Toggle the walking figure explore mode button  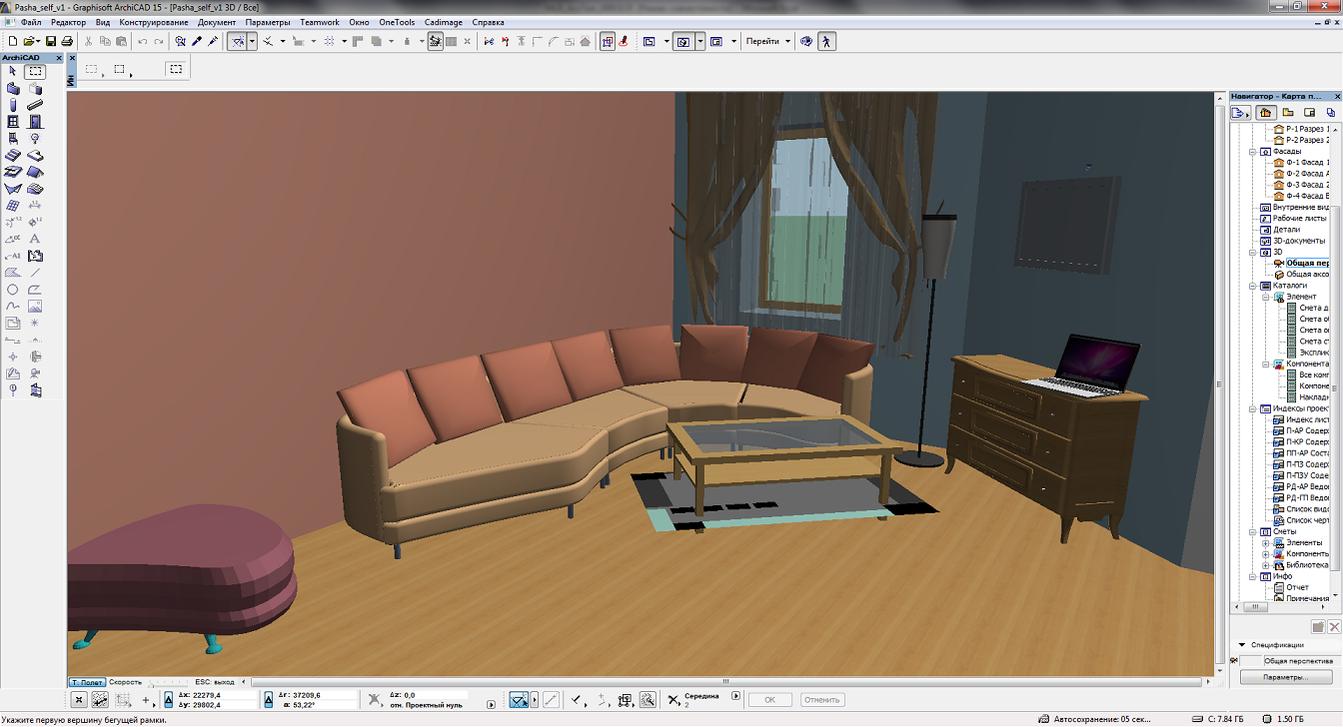826,41
